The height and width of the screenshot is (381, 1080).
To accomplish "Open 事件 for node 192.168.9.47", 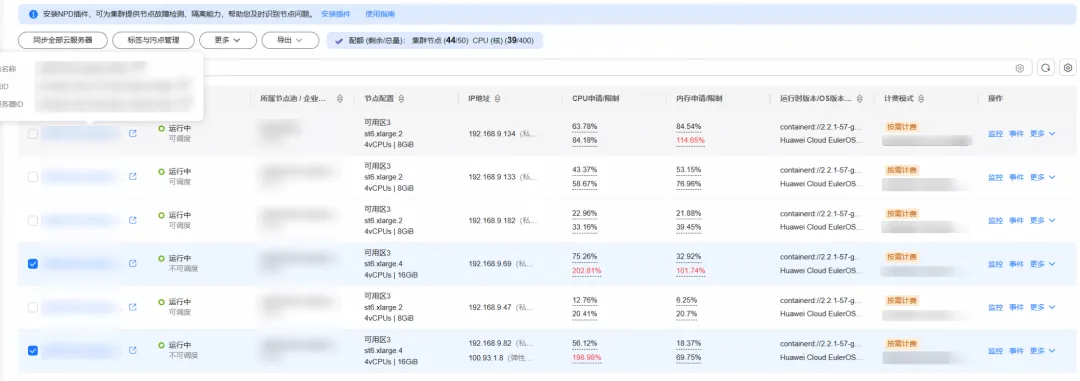I will coord(1017,307).
